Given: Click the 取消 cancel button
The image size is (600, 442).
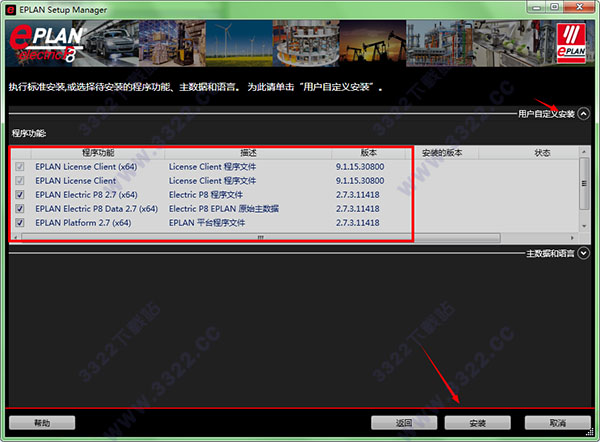Looking at the screenshot, I should click(558, 423).
